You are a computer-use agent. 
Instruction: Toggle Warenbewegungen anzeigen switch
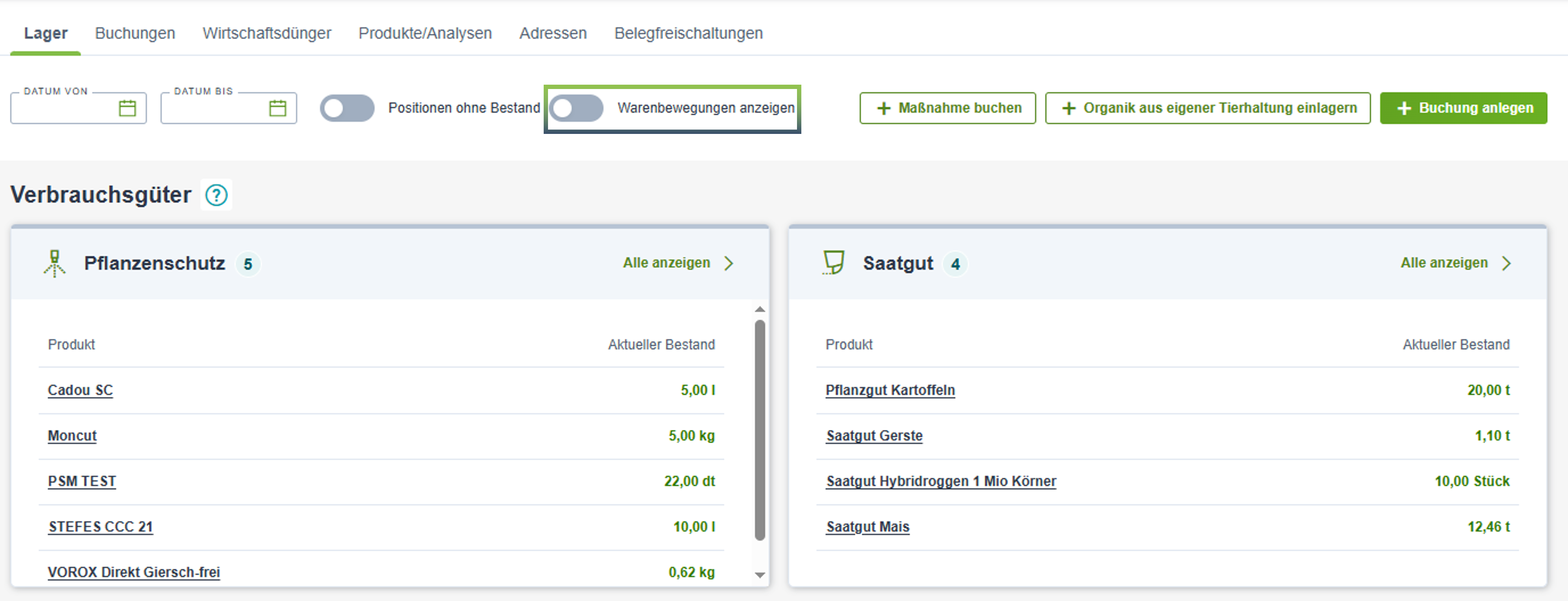pos(576,108)
